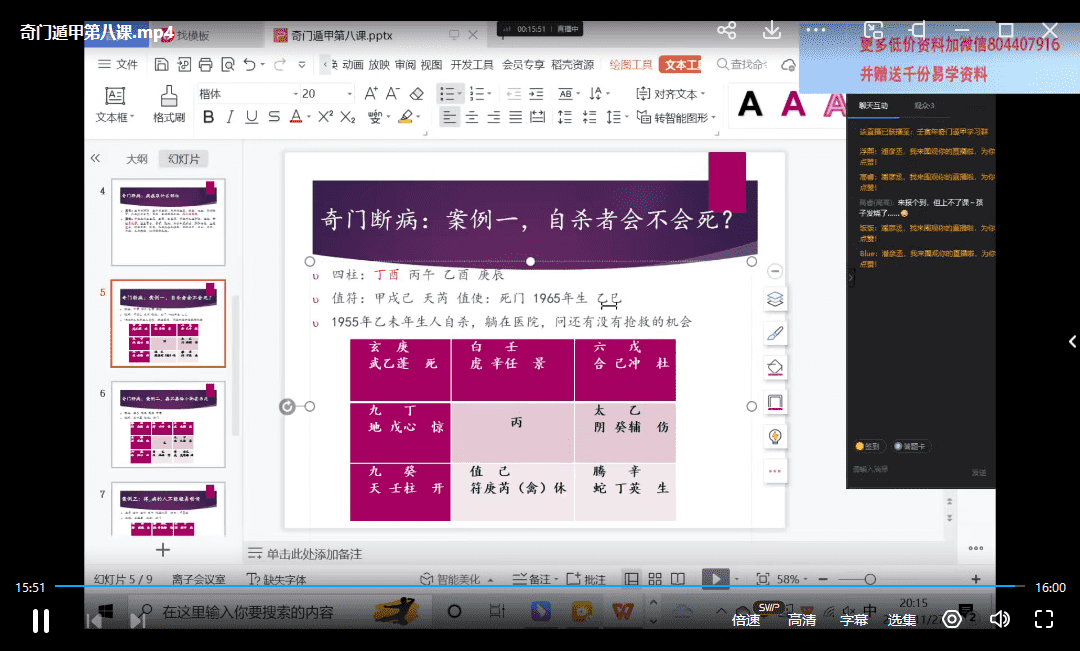Click the 字幕 subtitles button
This screenshot has width=1080, height=651.
click(853, 620)
